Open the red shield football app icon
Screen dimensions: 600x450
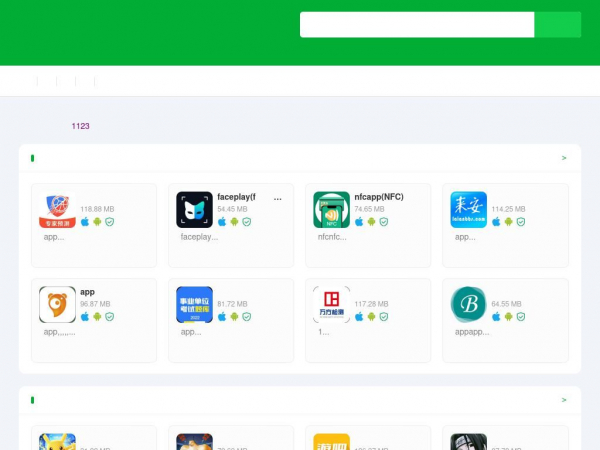[x=57, y=210]
